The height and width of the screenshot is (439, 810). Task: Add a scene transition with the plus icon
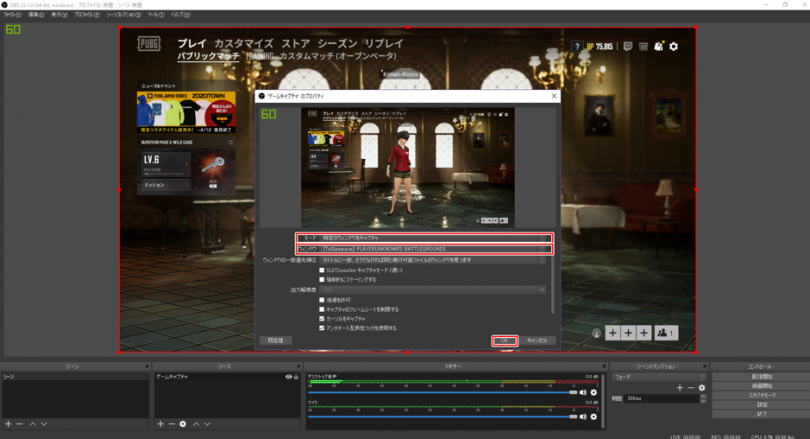point(680,387)
